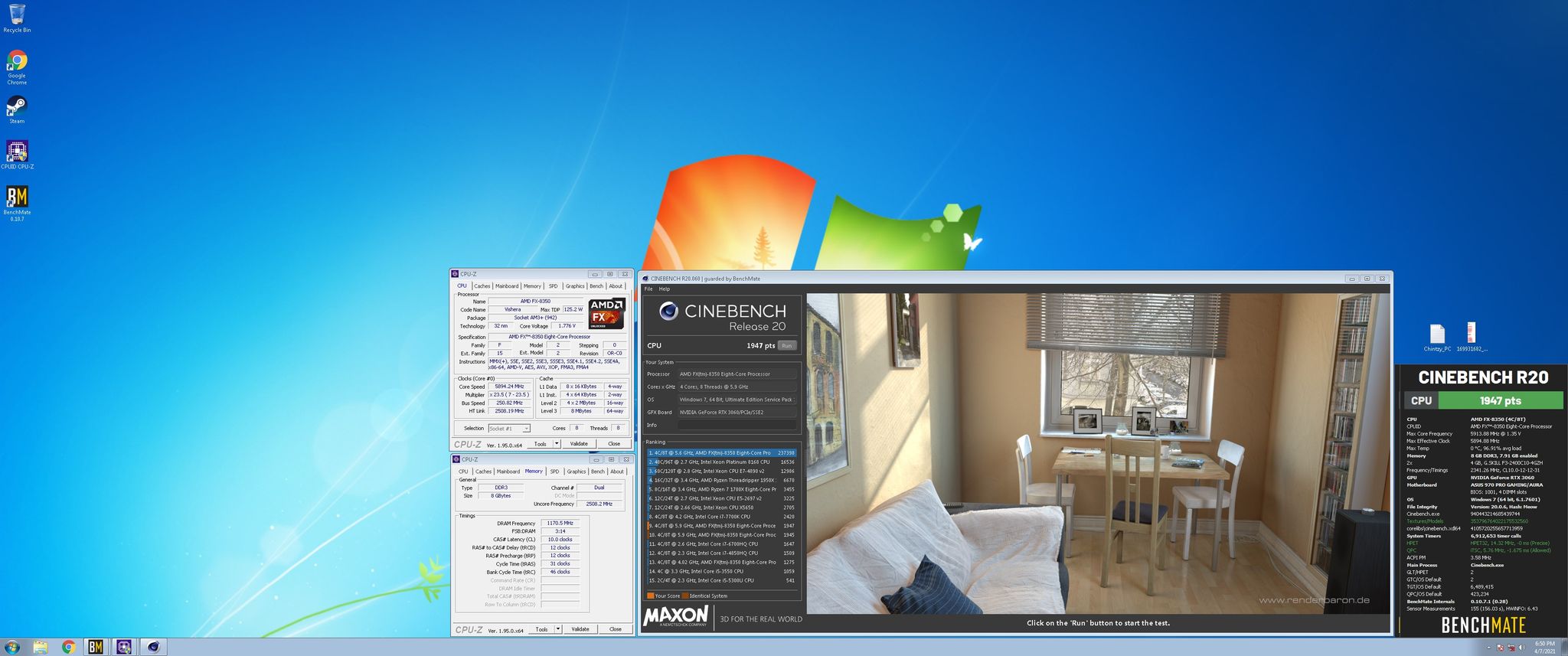The height and width of the screenshot is (656, 1568).
Task: Click the GFX Board field in Cinebench
Action: [x=737, y=413]
